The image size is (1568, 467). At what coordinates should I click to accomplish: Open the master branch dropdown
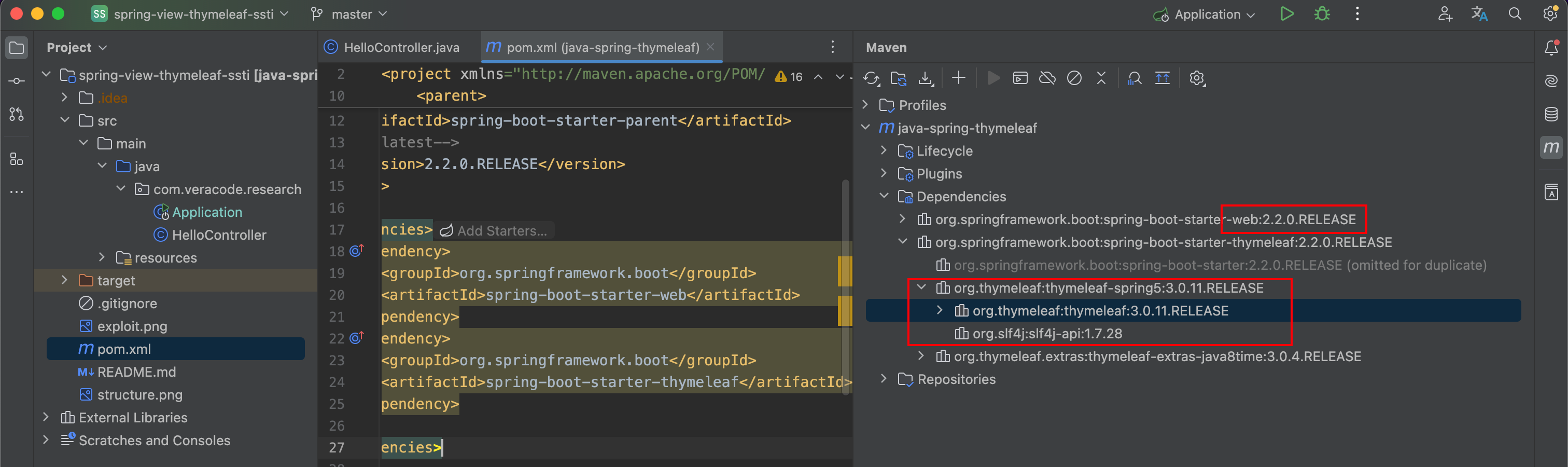pyautogui.click(x=349, y=14)
